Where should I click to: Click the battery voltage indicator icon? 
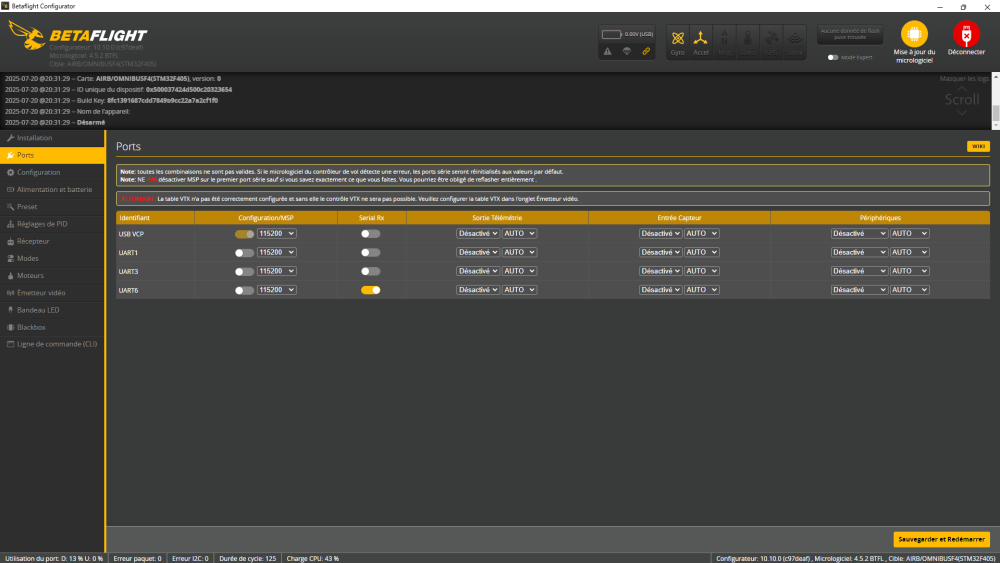[612, 34]
